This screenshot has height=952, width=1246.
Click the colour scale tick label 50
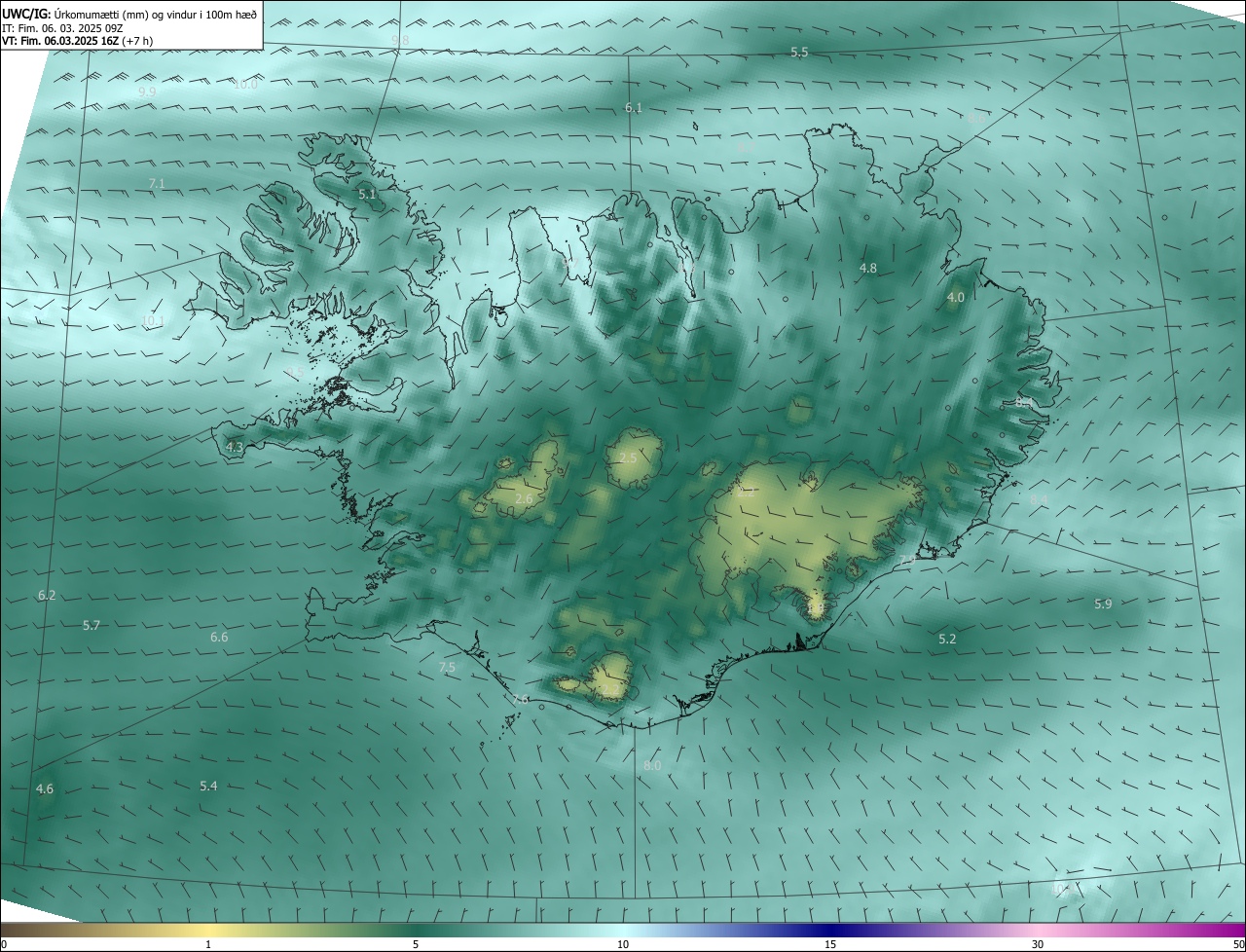1238,945
